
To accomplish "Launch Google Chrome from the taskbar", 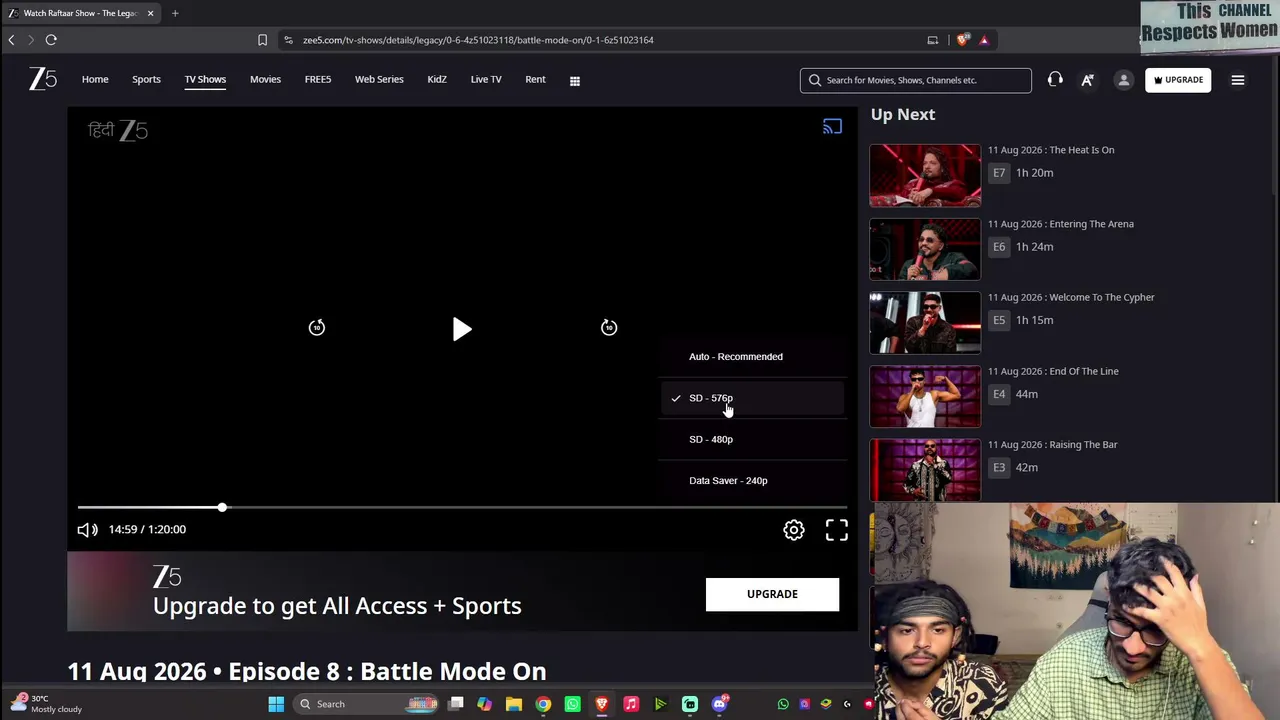I will tap(543, 704).
